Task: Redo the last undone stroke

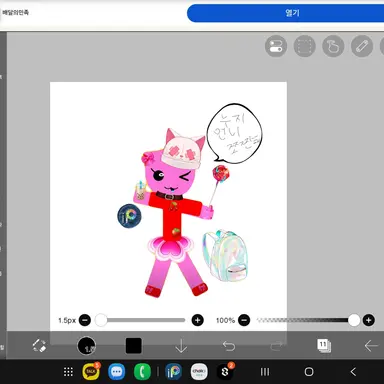Action: pos(276,346)
